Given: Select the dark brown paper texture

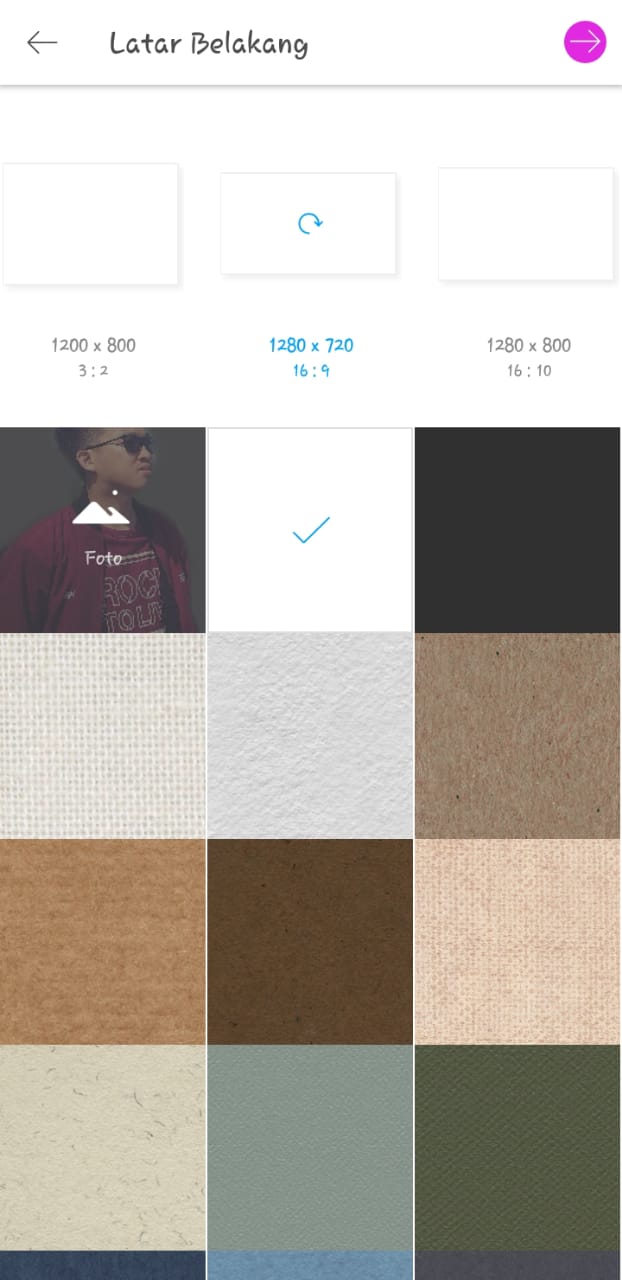Looking at the screenshot, I should coord(310,942).
